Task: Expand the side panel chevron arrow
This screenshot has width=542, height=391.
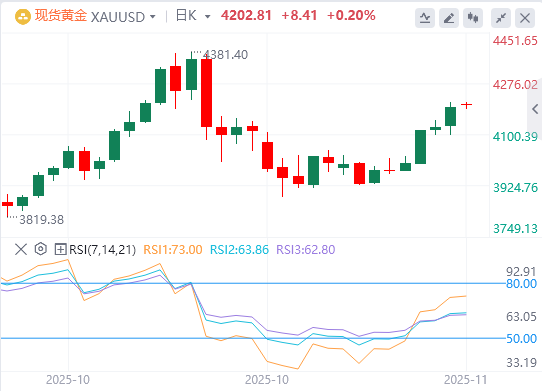Action: 535,109
